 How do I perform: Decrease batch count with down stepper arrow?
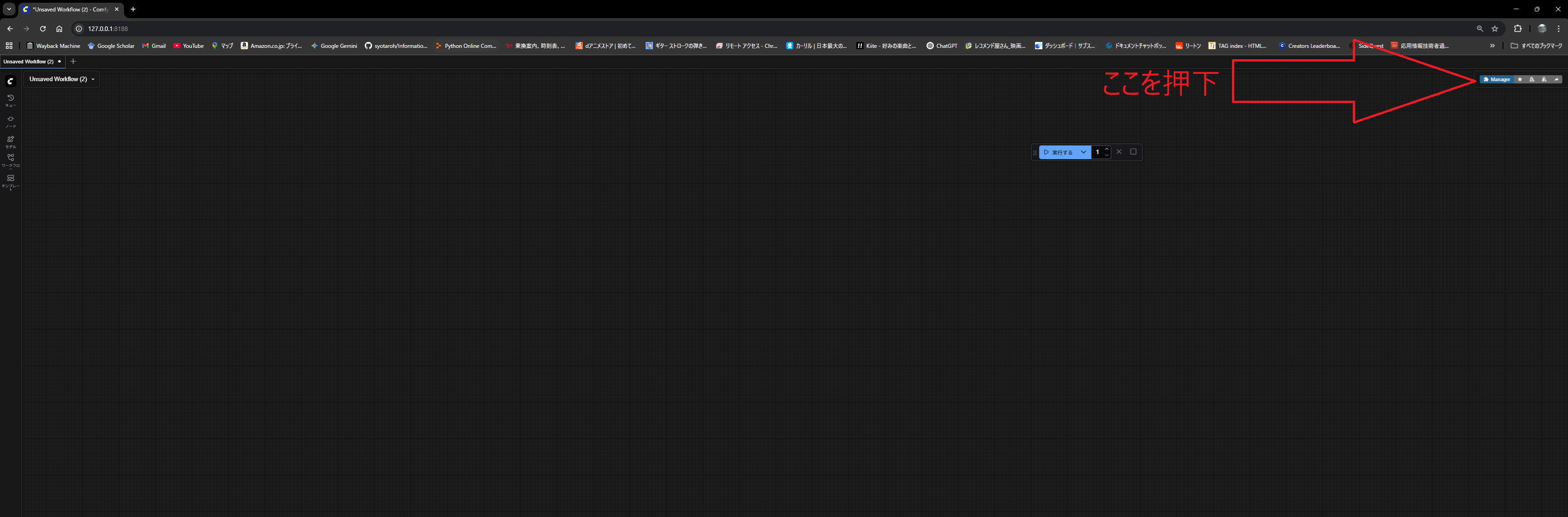tap(1107, 155)
